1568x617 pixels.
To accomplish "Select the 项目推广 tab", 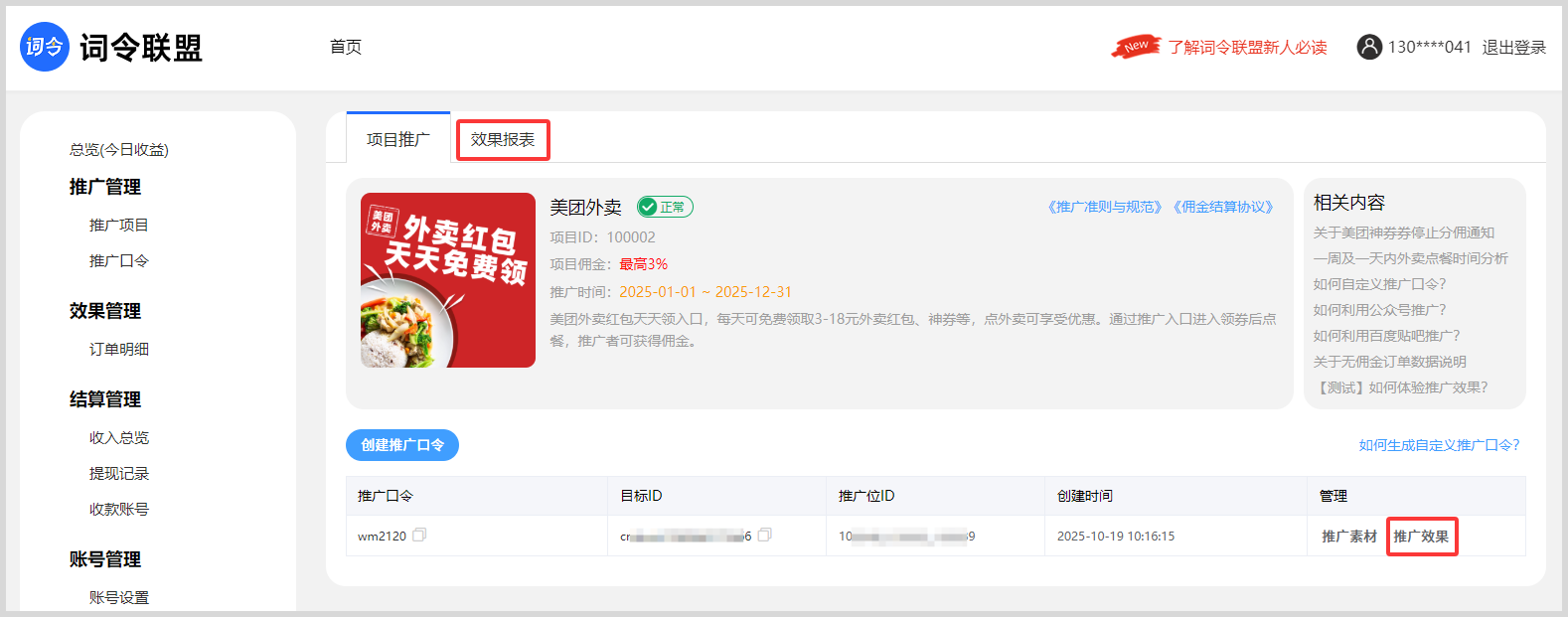I will tap(397, 140).
